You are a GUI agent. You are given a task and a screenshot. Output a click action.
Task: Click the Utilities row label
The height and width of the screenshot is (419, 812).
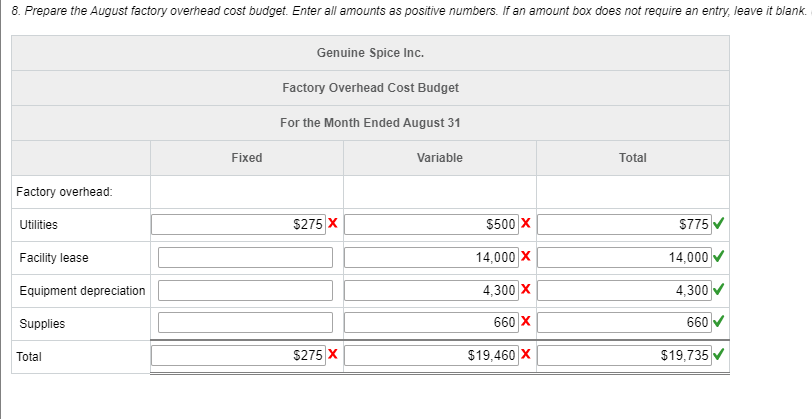click(x=38, y=225)
